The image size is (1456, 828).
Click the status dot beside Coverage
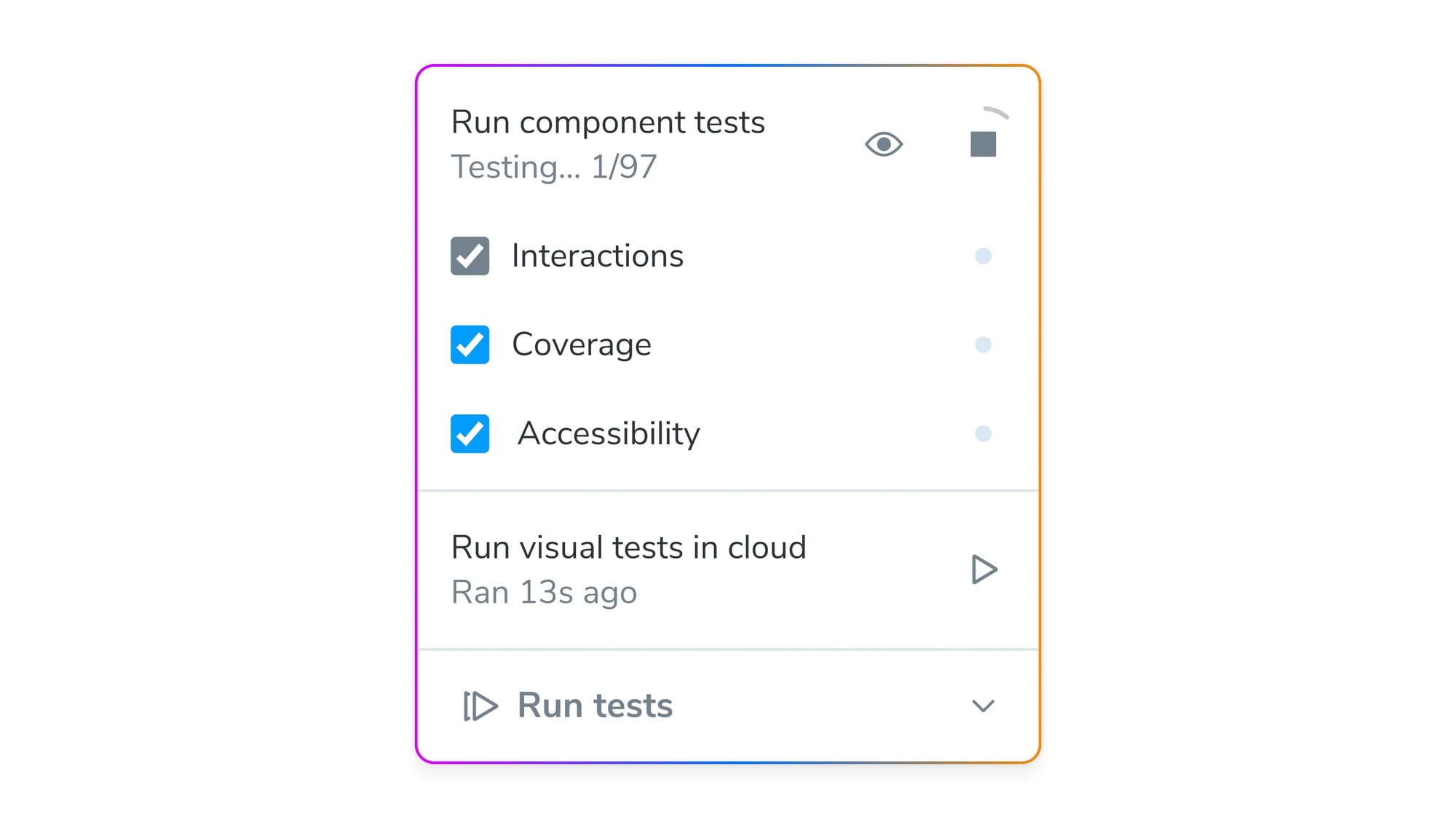coord(984,344)
